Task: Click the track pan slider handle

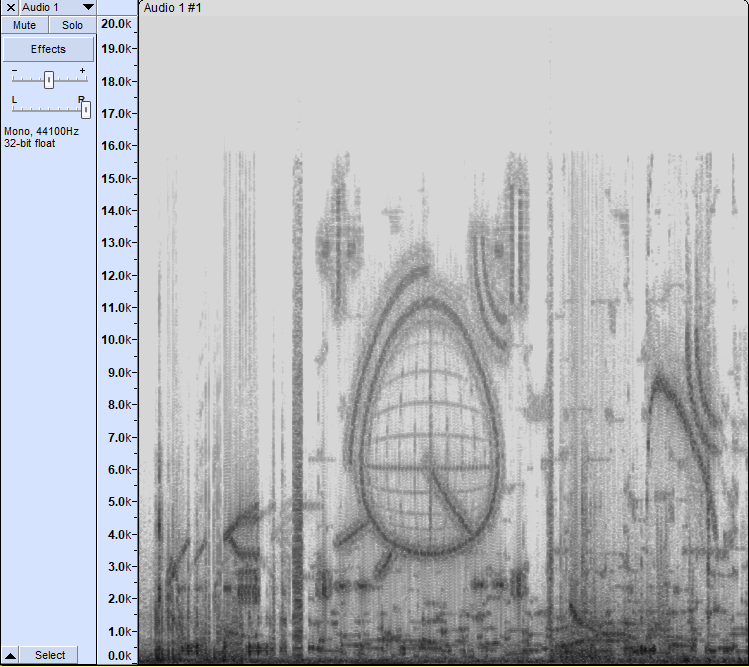Action: pos(86,110)
